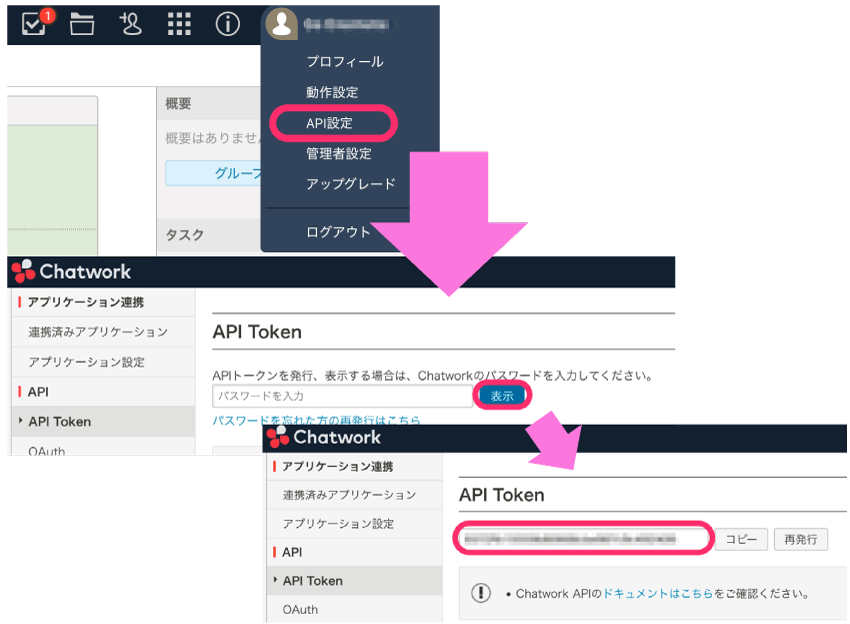The width and height of the screenshot is (850, 624).
Task: Click the API Token heading in bottom window
Action: 501,495
